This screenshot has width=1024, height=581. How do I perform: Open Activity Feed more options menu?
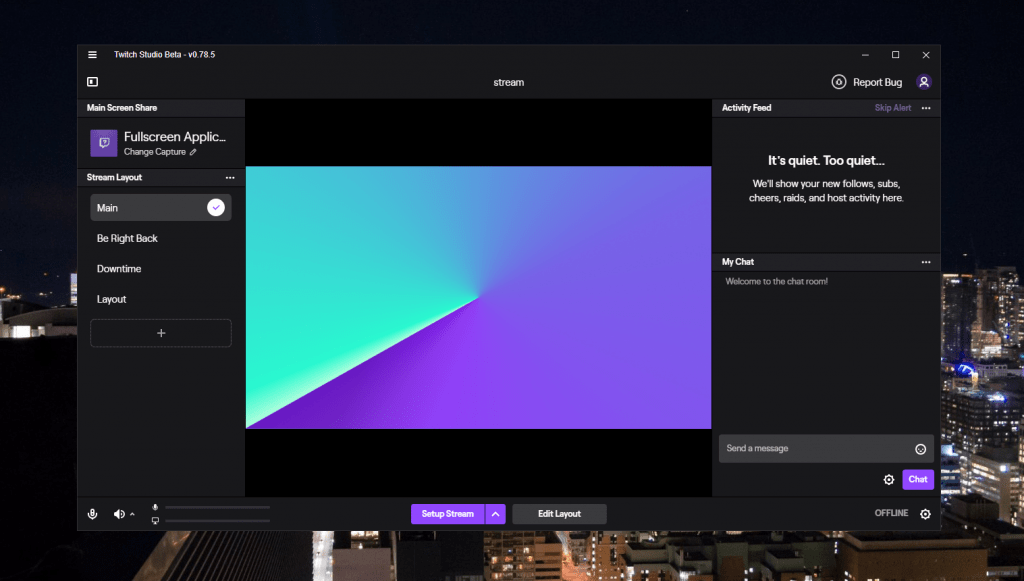point(926,108)
